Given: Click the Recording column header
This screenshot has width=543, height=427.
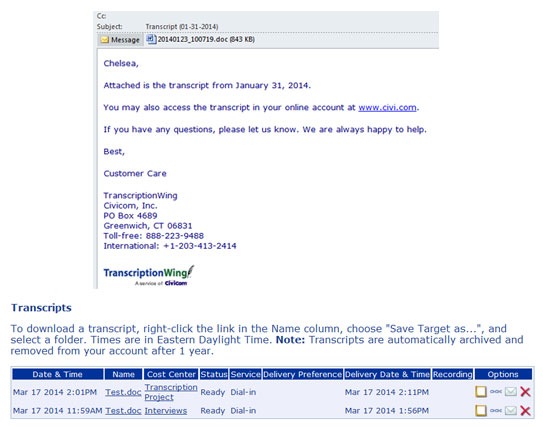Looking at the screenshot, I should click(x=452, y=374).
